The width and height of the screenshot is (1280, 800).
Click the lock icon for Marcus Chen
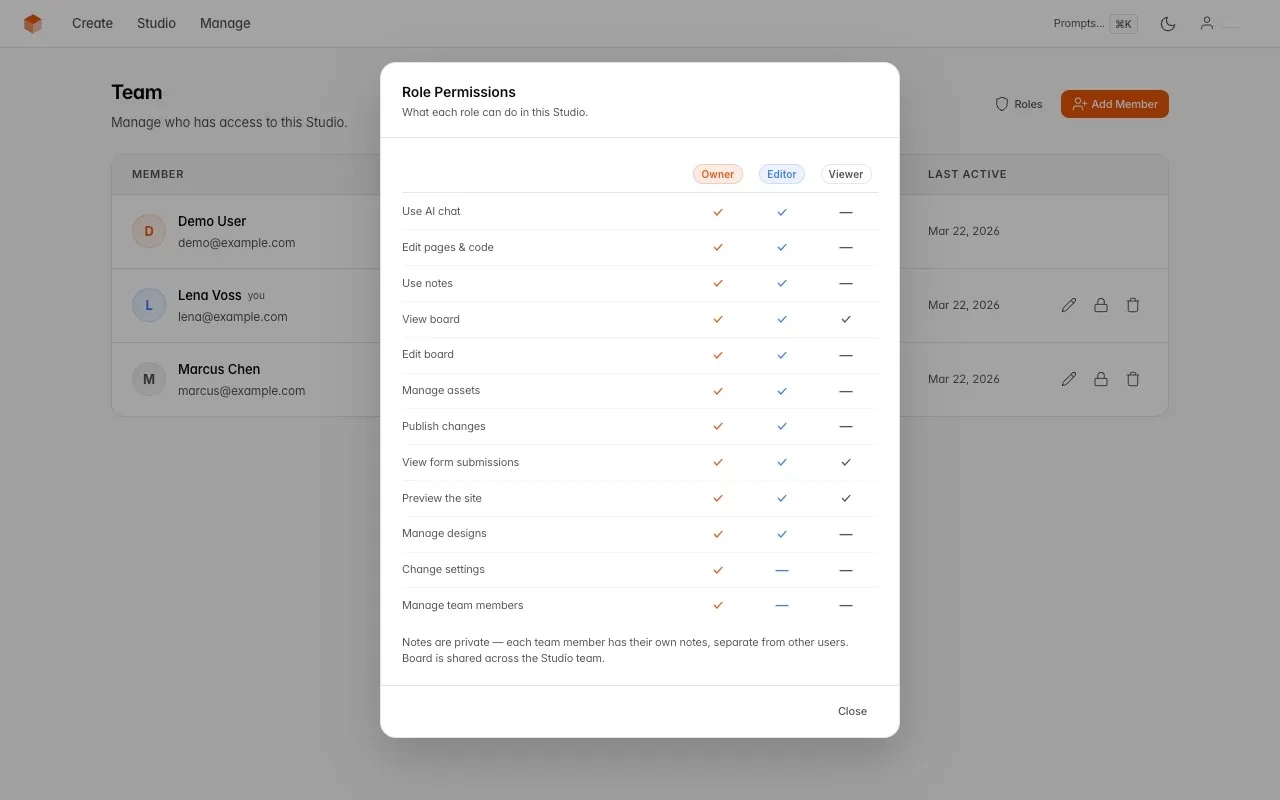click(1101, 379)
